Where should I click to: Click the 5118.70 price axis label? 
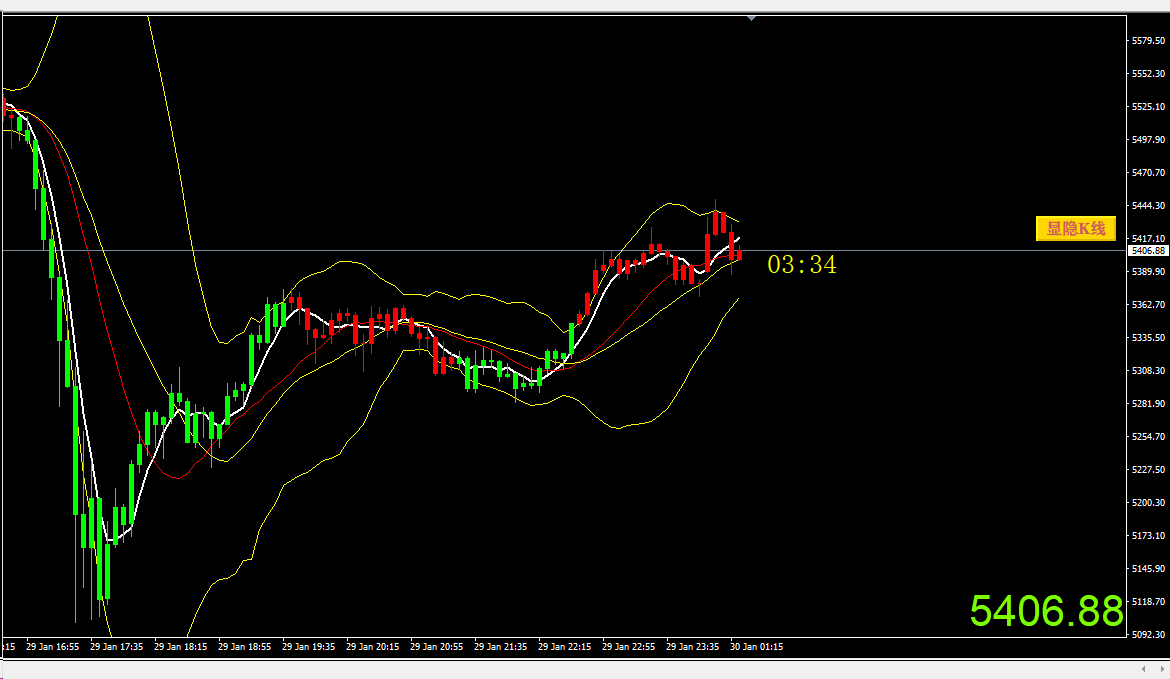(x=1148, y=601)
